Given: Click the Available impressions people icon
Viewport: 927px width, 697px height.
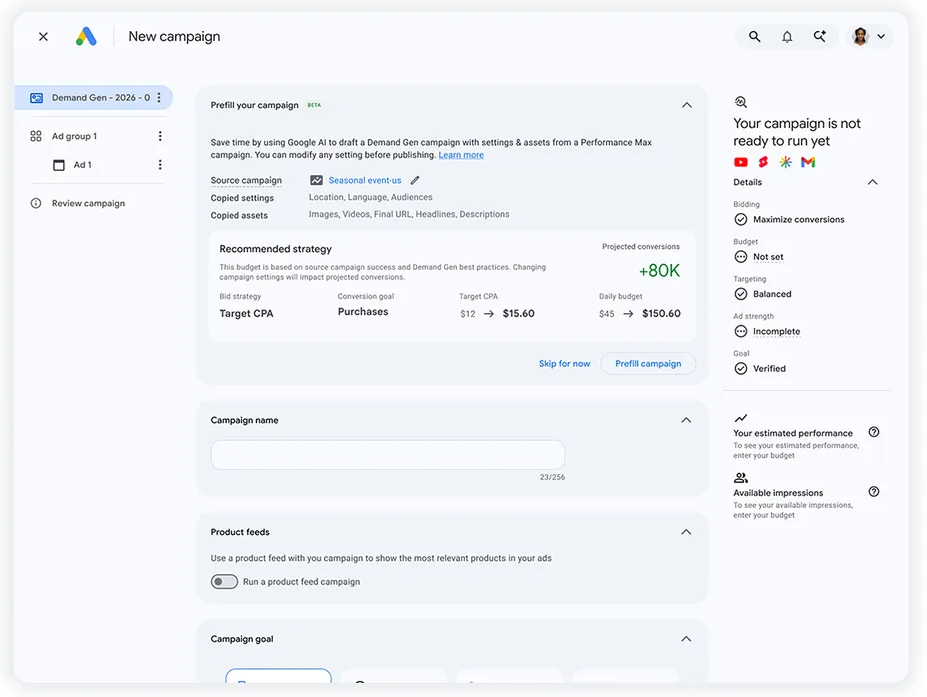Looking at the screenshot, I should point(741,478).
